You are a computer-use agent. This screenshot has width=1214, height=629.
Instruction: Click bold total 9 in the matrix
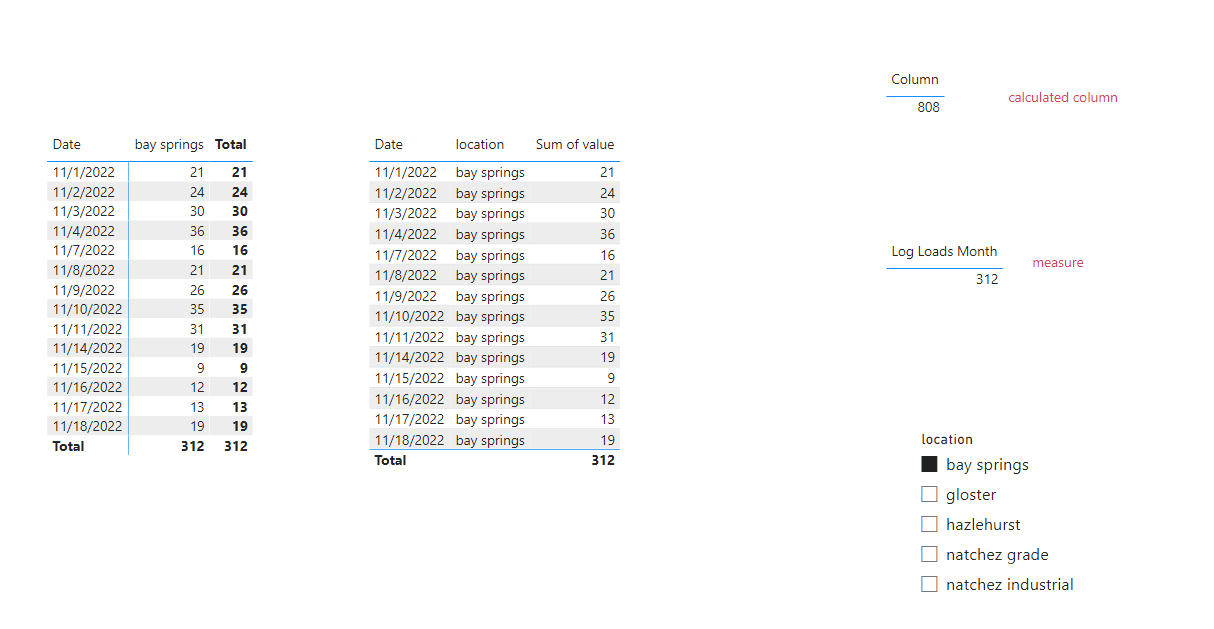pyautogui.click(x=243, y=368)
